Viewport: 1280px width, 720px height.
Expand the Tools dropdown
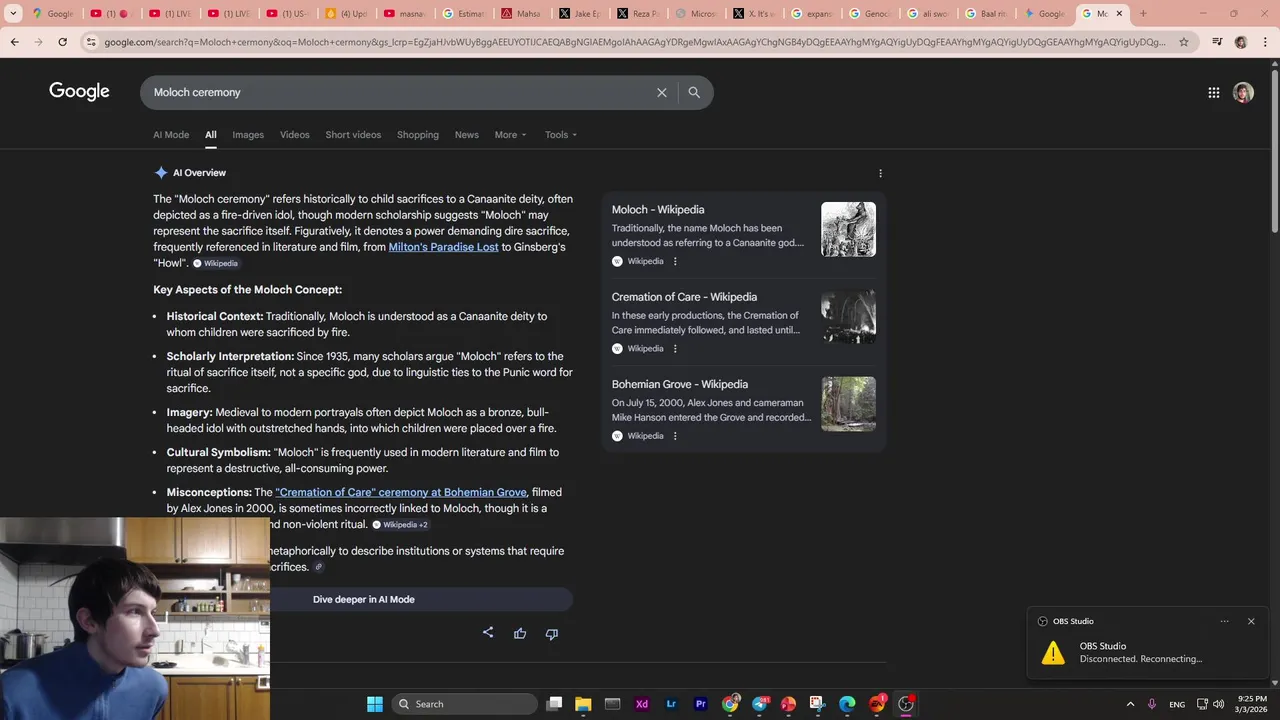pos(561,135)
